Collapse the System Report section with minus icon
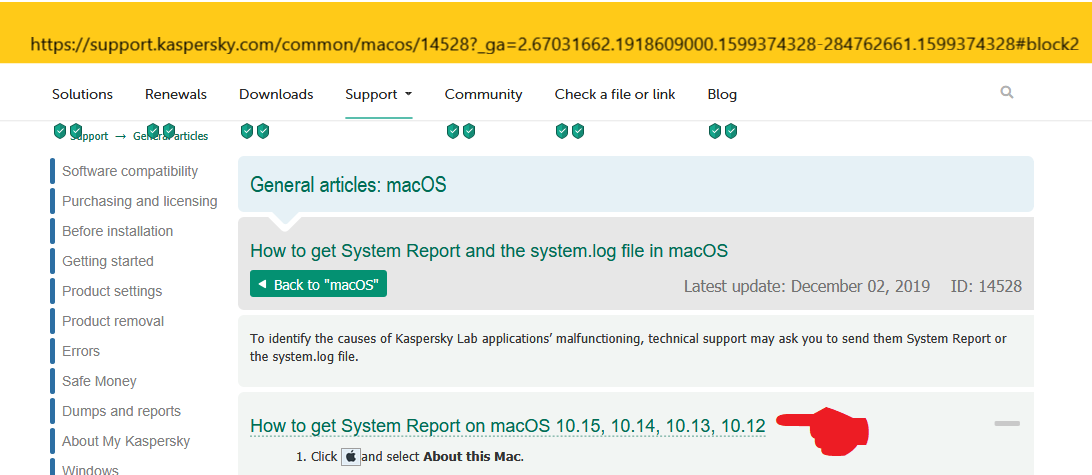This screenshot has height=475, width=1092. click(1007, 424)
